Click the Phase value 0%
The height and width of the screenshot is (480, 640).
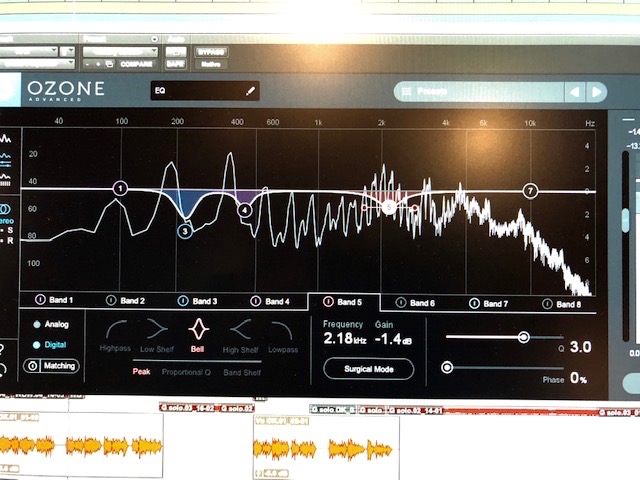tap(579, 378)
